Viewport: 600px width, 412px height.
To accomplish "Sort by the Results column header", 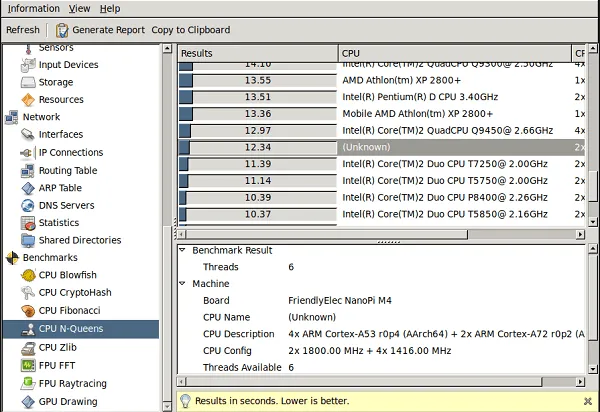I will pos(258,54).
